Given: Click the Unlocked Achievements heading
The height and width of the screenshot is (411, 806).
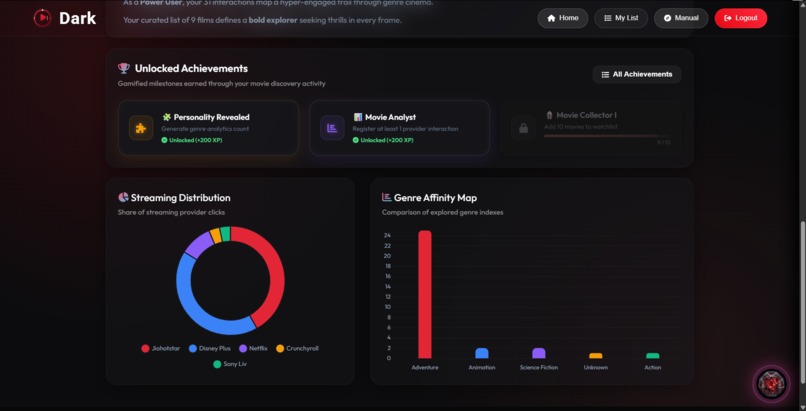Looking at the screenshot, I should [x=191, y=68].
